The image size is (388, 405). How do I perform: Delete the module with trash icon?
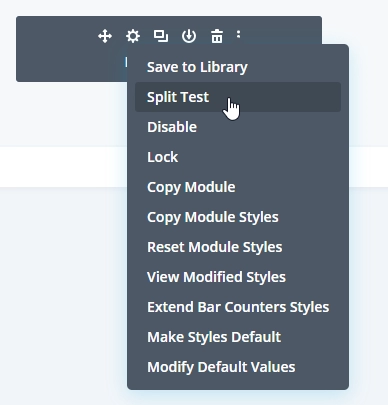click(x=217, y=36)
